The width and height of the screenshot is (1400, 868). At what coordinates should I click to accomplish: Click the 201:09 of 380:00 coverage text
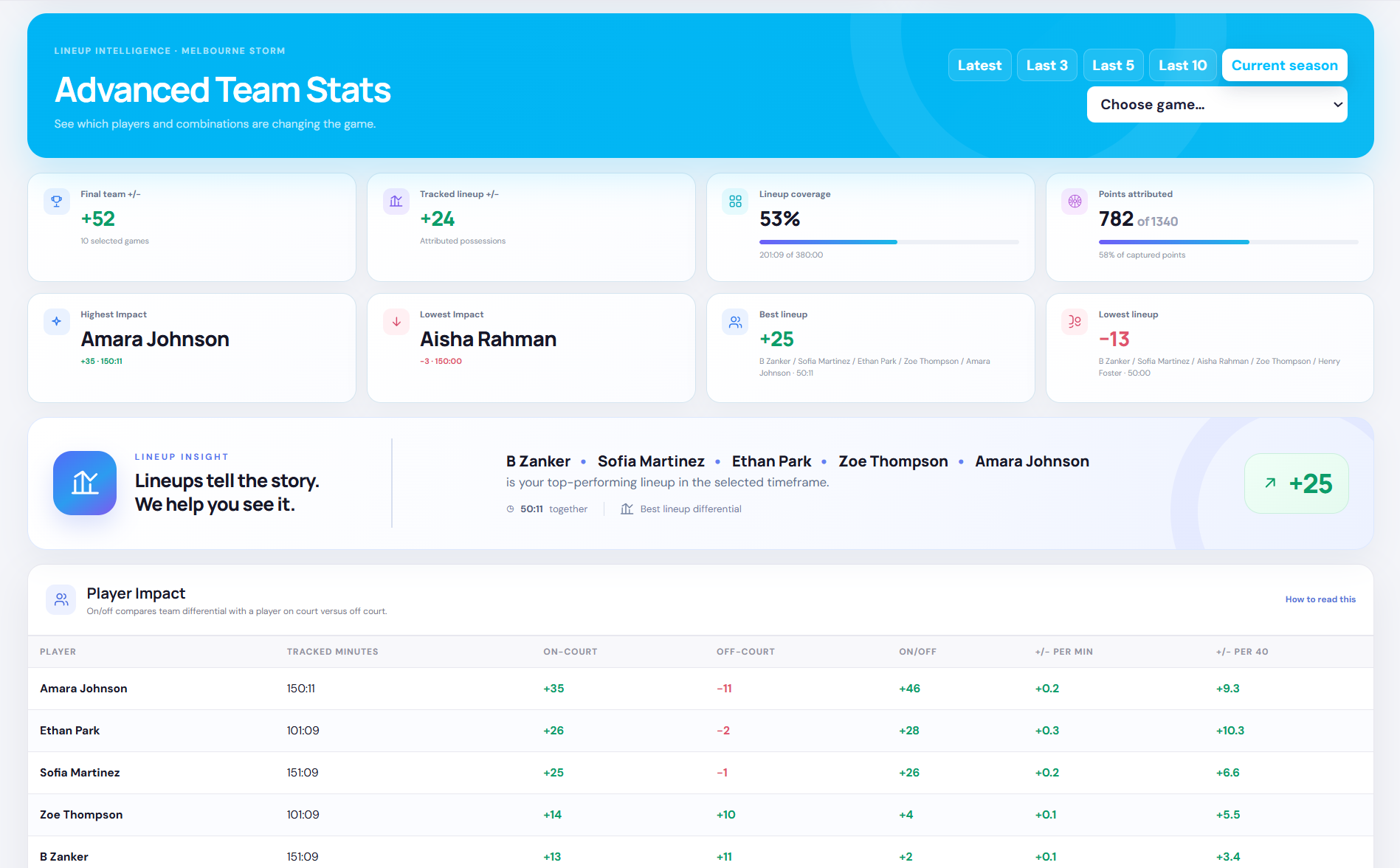click(791, 255)
